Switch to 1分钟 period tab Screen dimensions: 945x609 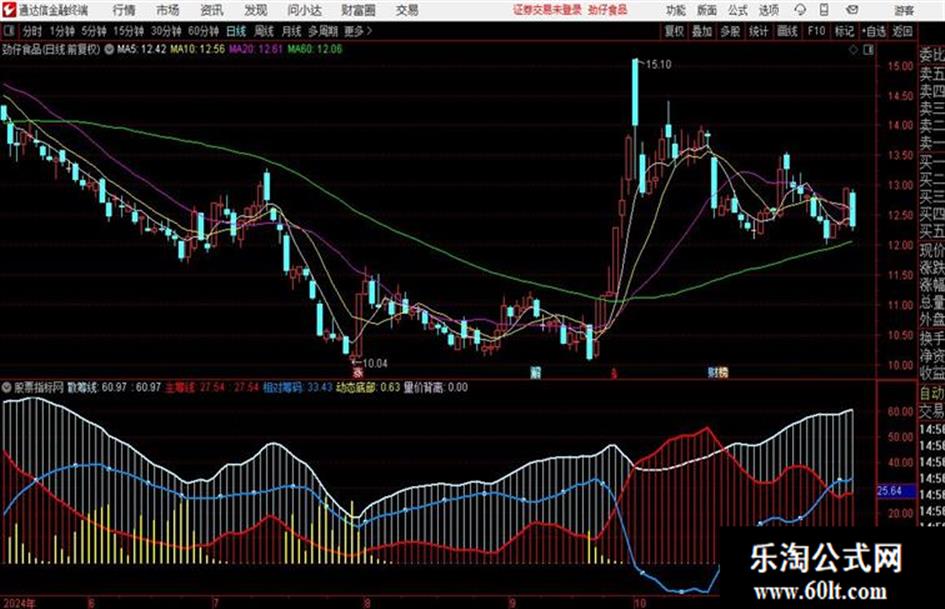coord(62,31)
